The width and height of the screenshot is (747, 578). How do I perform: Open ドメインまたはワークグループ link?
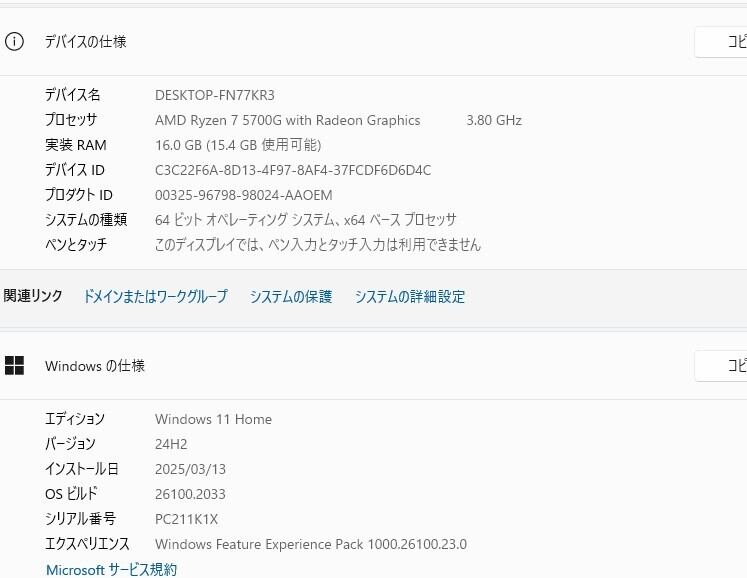click(155, 296)
